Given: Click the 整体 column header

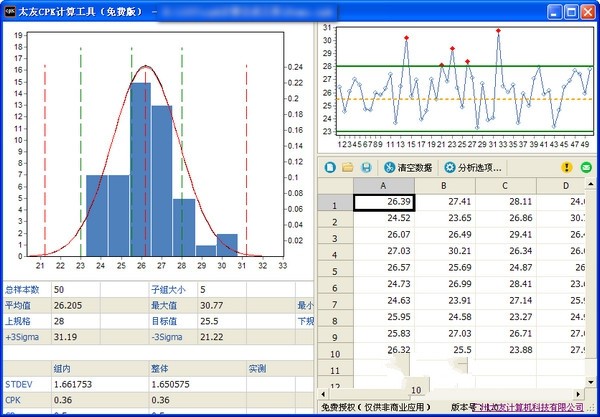Looking at the screenshot, I should click(x=160, y=369).
